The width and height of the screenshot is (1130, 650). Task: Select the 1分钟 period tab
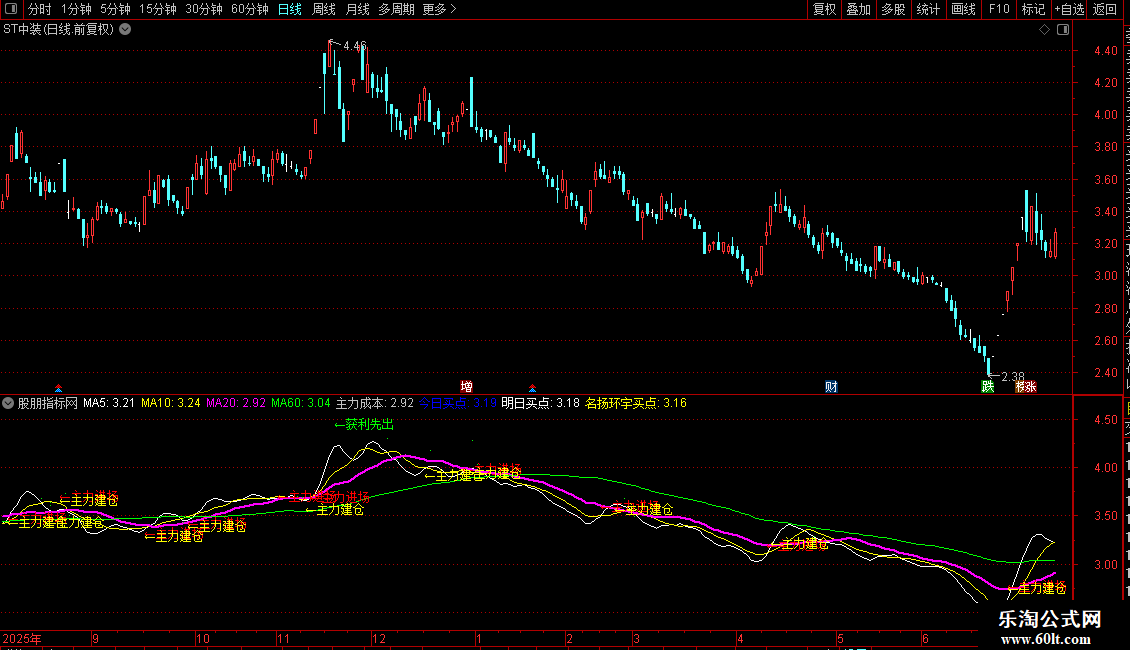76,9
